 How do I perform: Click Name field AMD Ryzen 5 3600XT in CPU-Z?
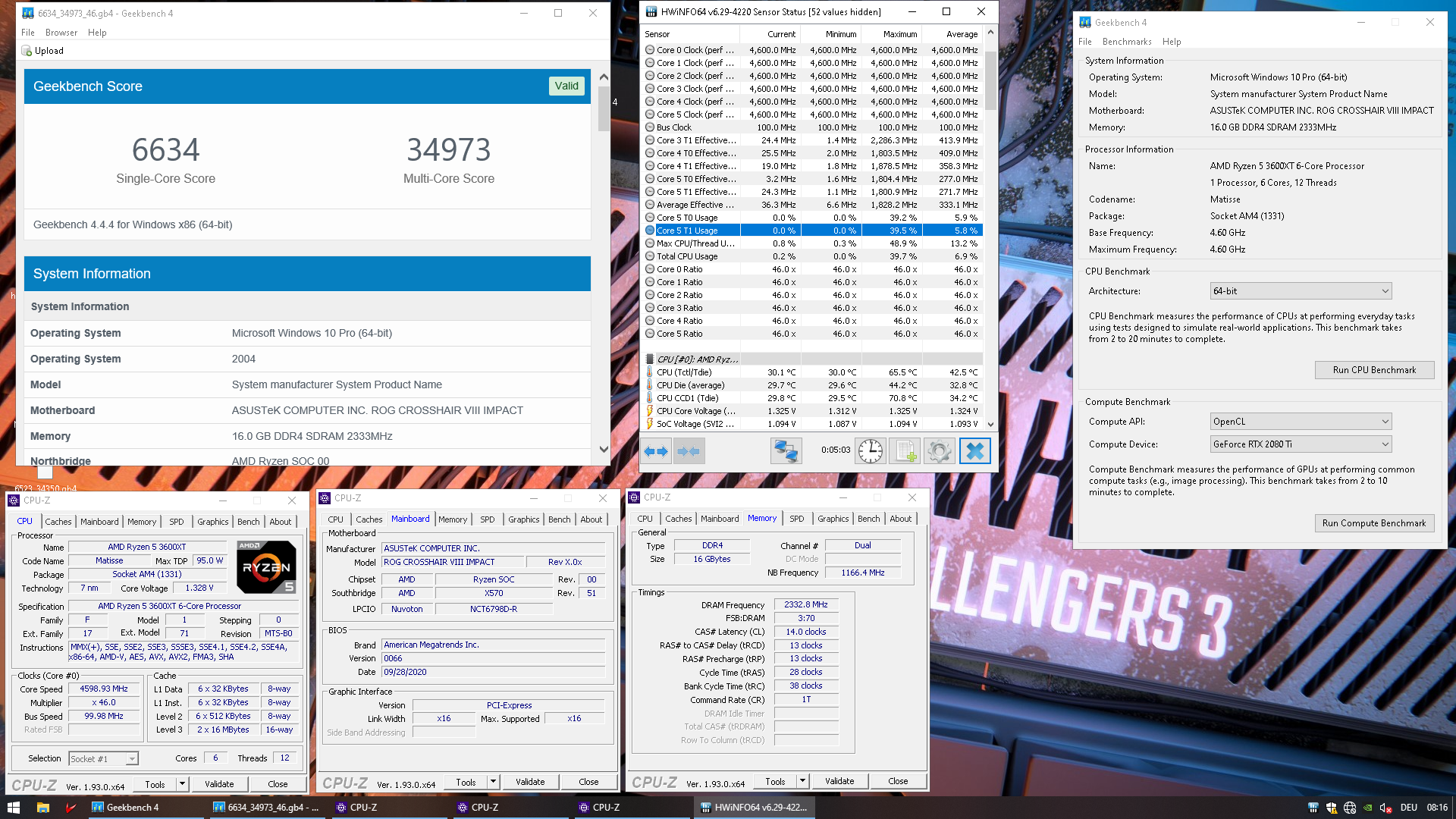click(x=147, y=547)
